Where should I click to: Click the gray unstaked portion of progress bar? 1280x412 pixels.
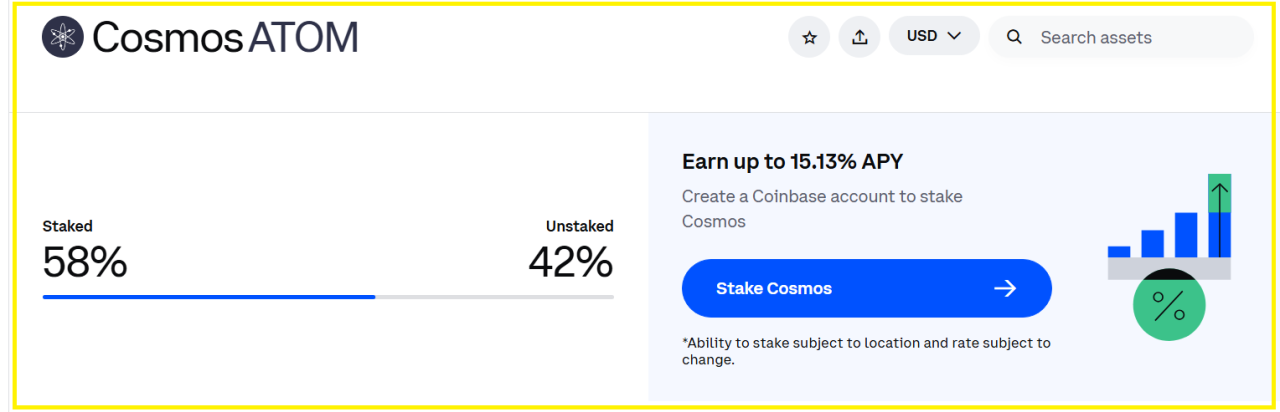(x=494, y=297)
